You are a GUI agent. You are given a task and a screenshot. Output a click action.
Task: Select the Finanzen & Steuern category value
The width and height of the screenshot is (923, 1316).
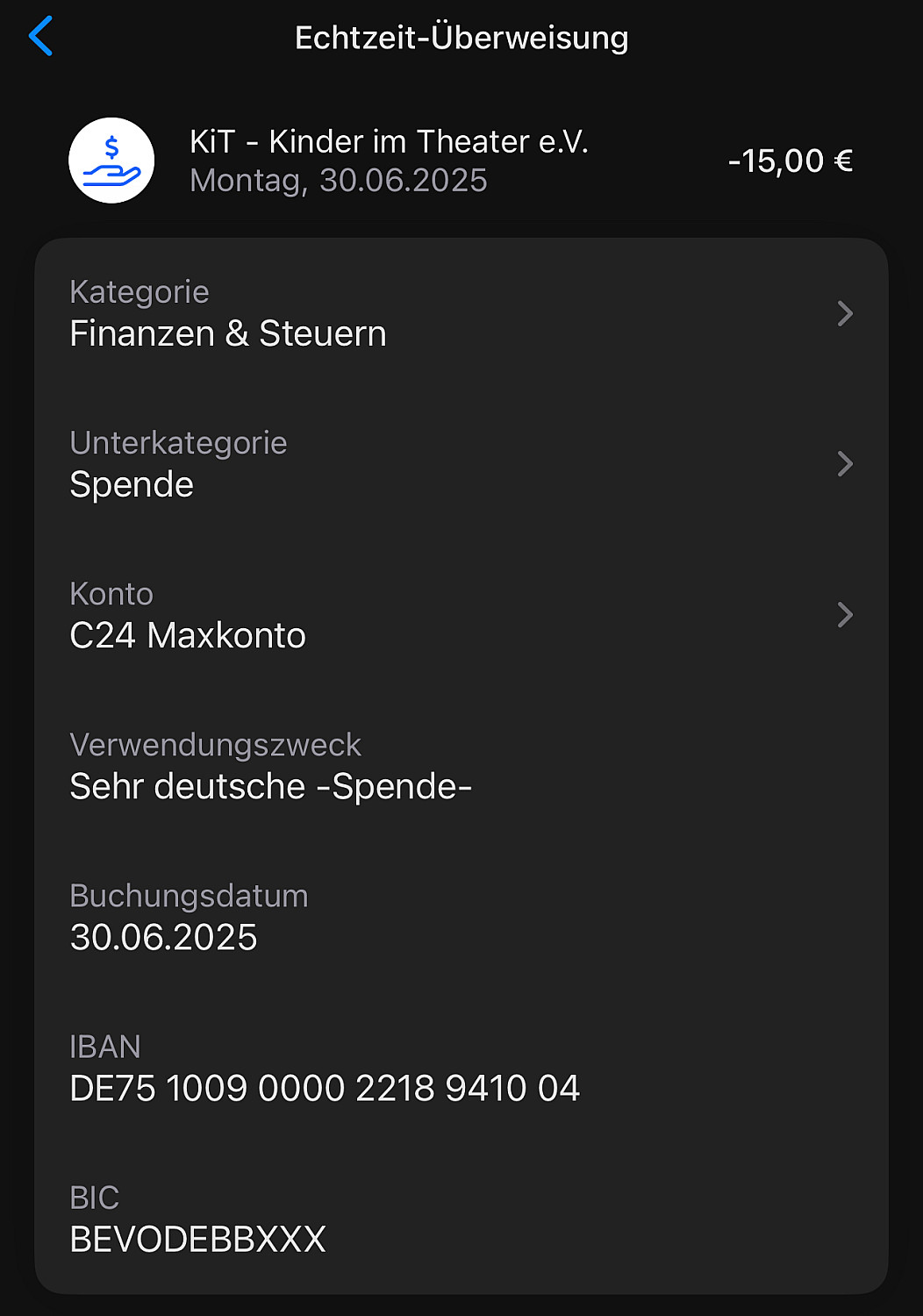(x=228, y=334)
